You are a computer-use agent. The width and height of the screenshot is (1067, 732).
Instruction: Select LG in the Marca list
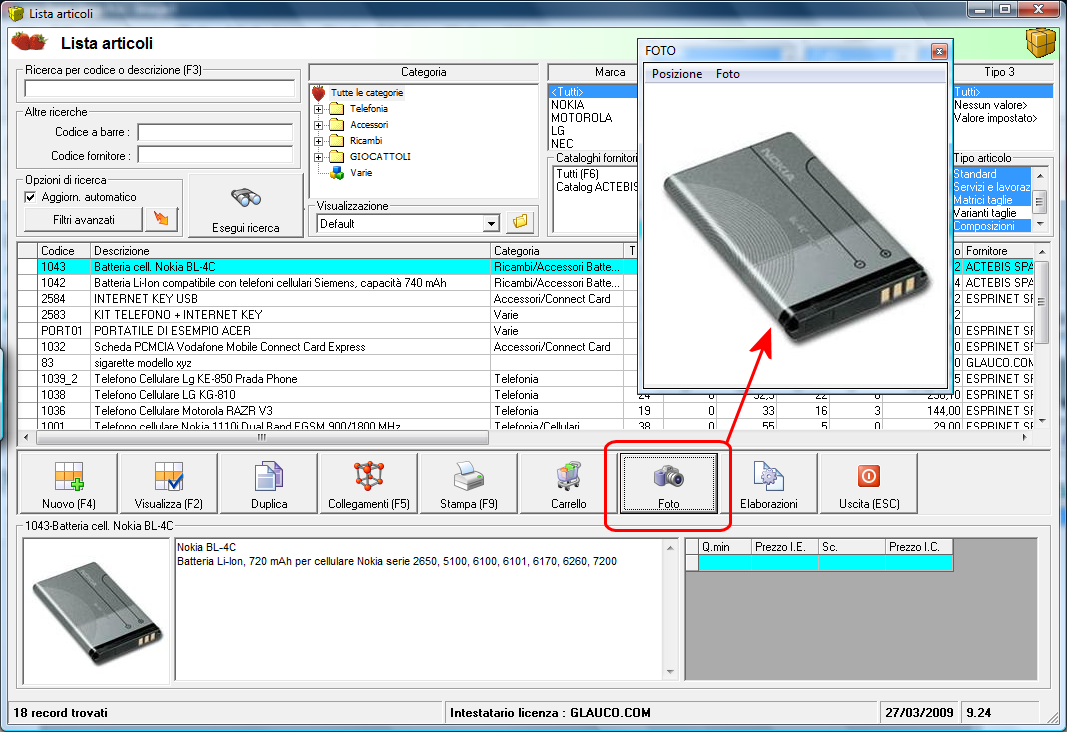point(558,131)
